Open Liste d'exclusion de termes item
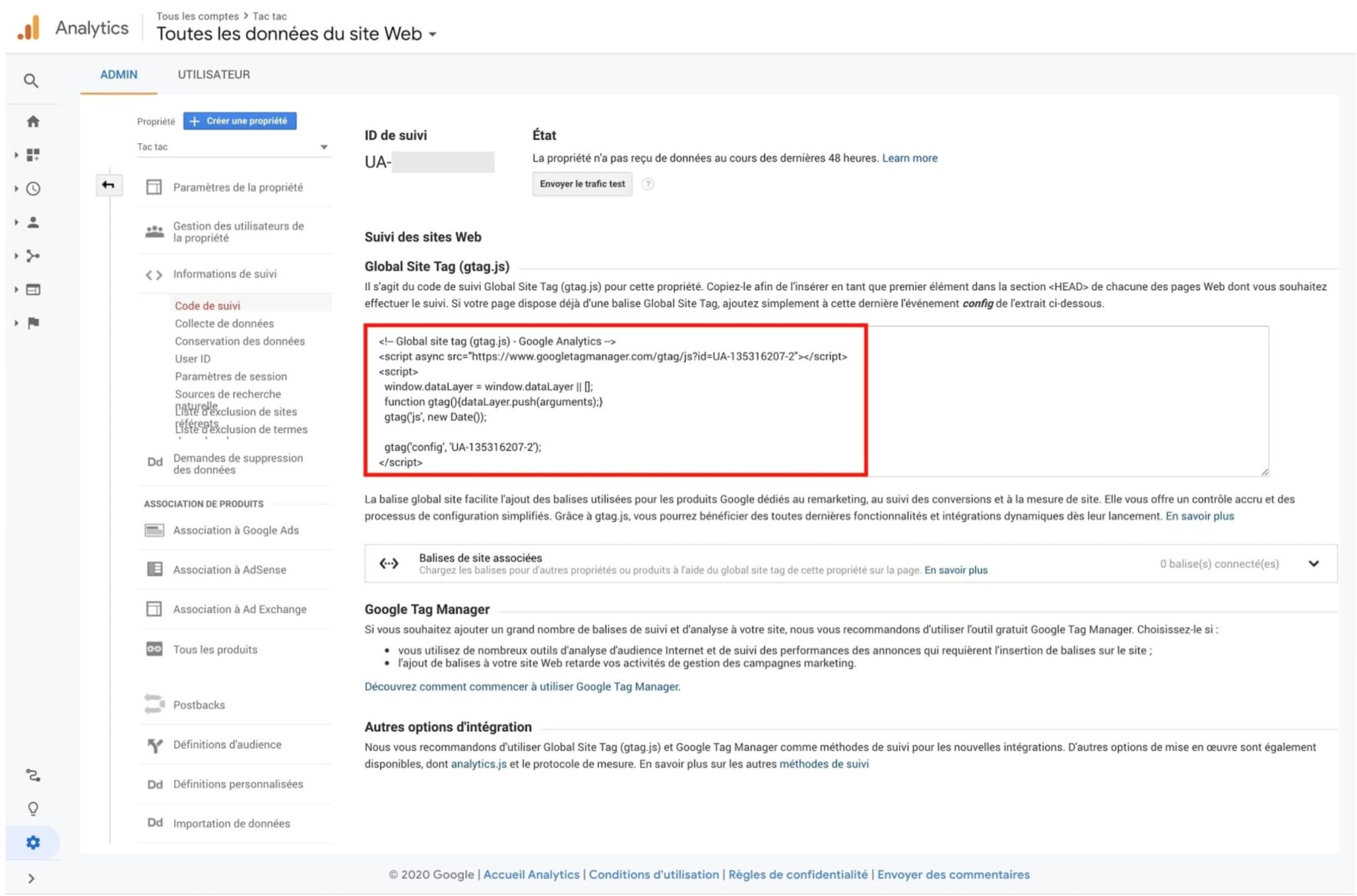 (241, 430)
